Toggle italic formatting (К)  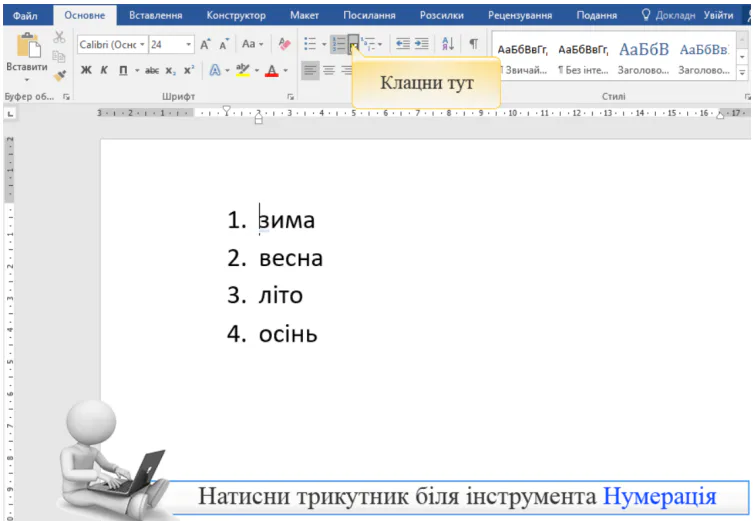(103, 71)
